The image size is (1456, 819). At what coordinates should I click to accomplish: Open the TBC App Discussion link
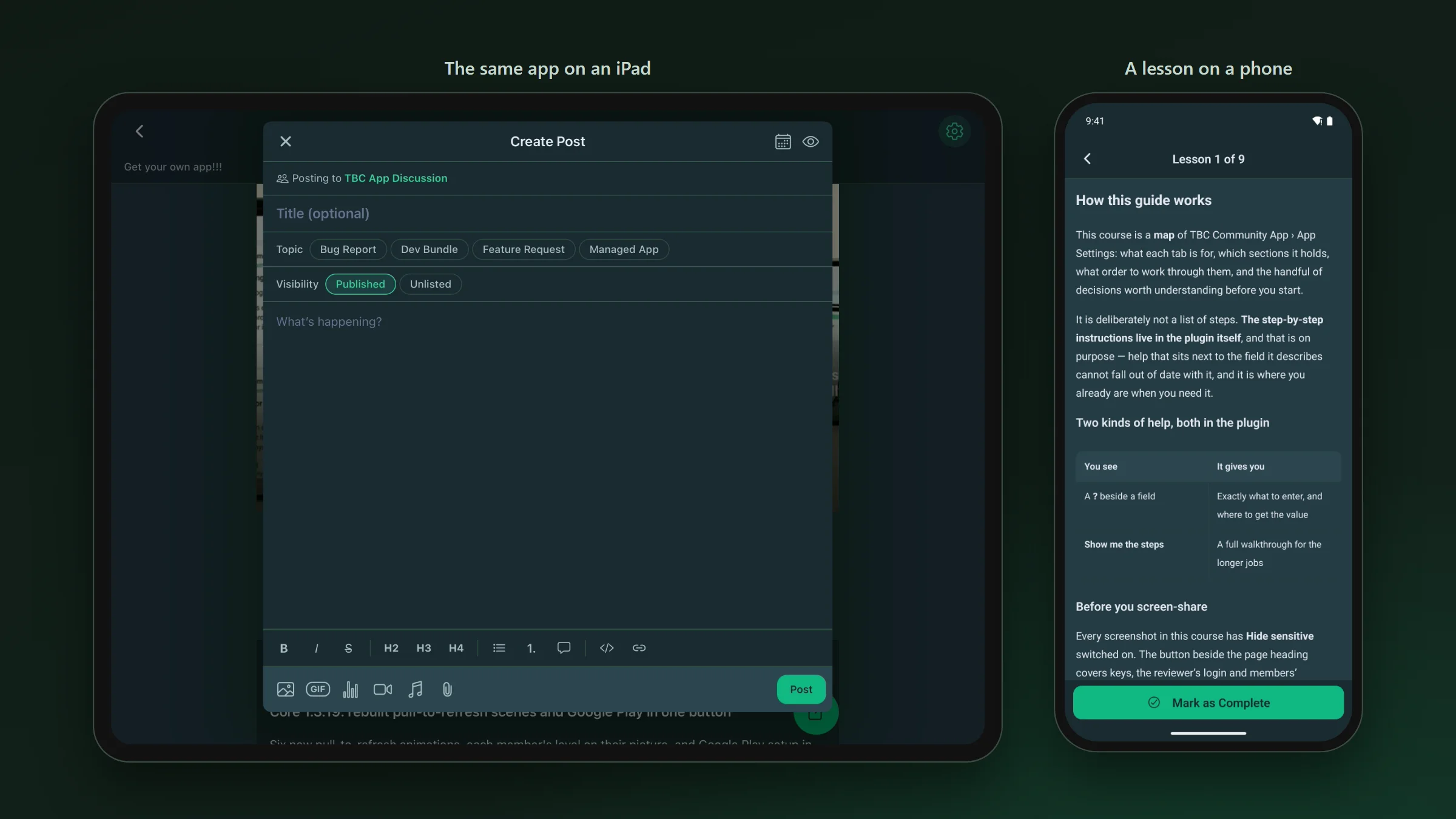click(396, 178)
